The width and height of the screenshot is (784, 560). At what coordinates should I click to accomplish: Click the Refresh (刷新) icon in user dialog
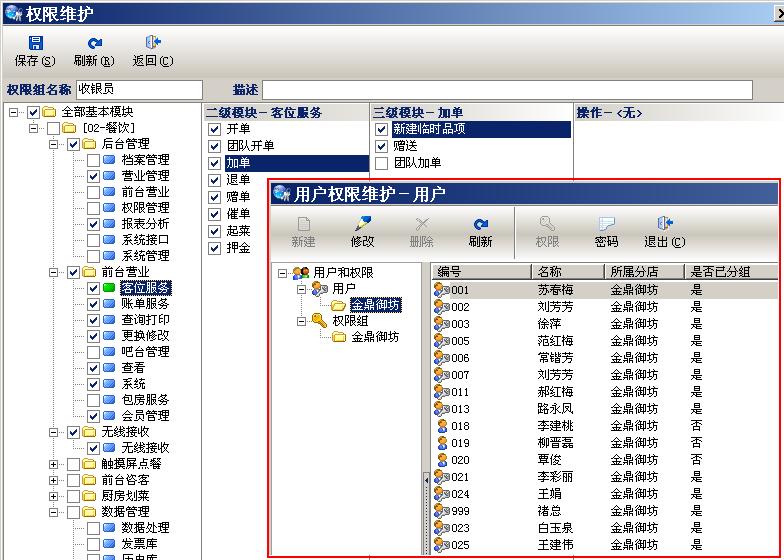480,224
